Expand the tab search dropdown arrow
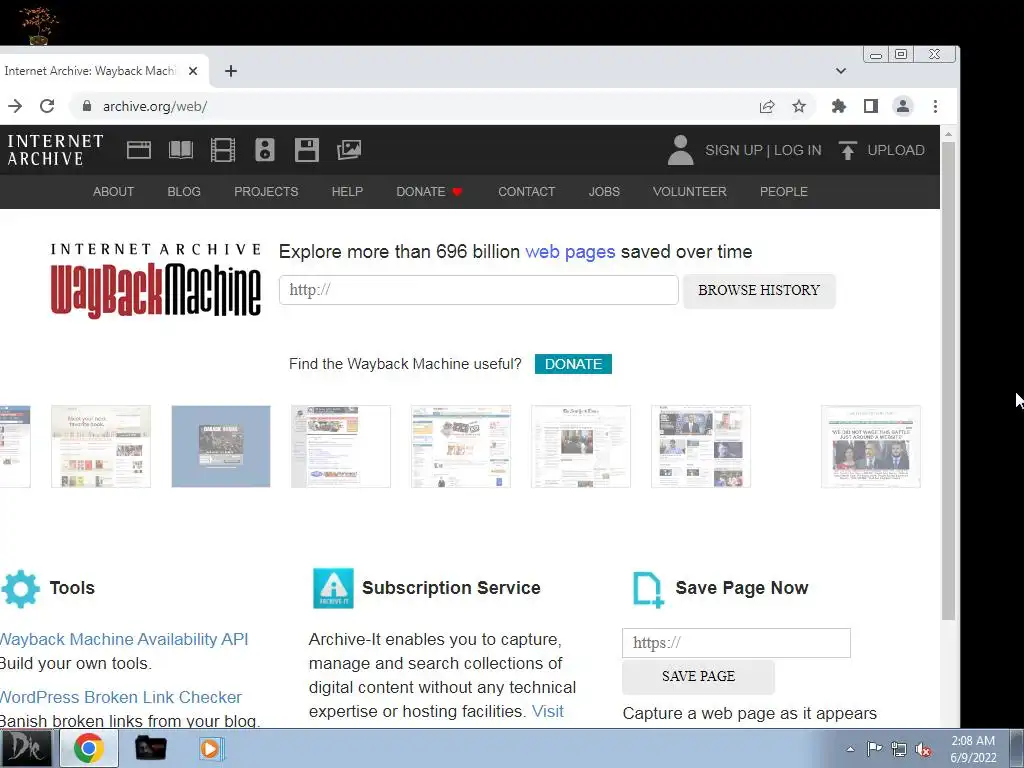Viewport: 1024px width, 768px height. [840, 71]
